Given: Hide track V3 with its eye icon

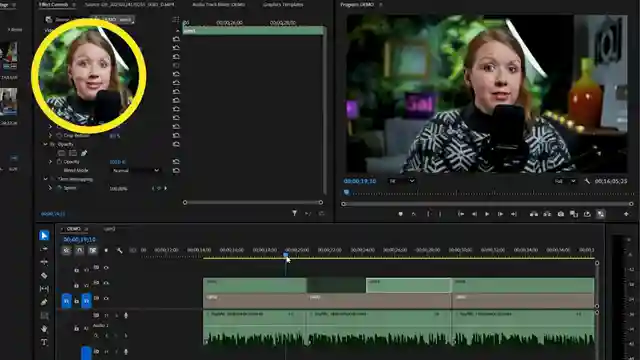Looking at the screenshot, I should click(106, 268).
